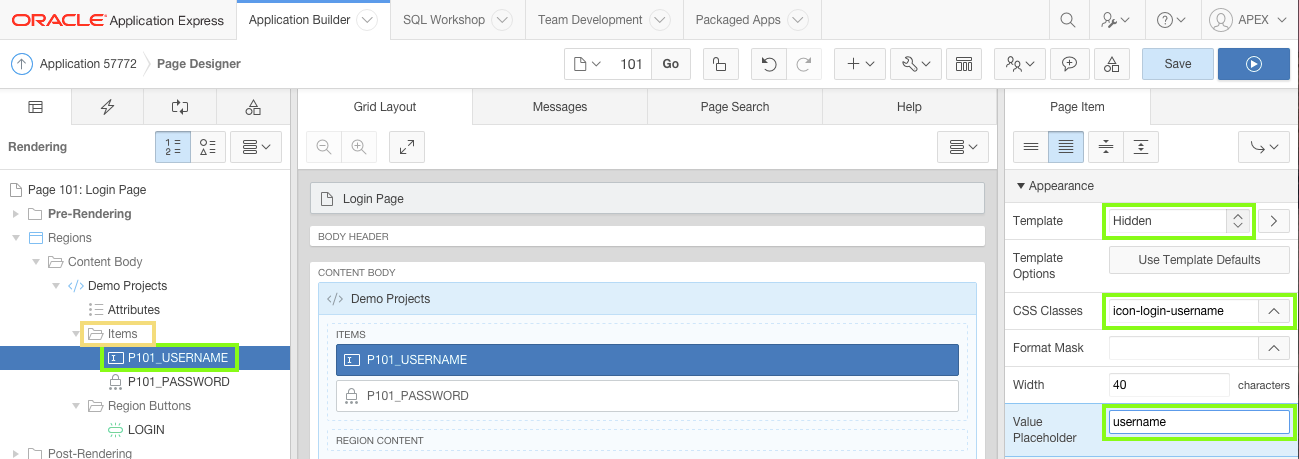Click the Undo icon in toolbar
This screenshot has width=1299, height=459.
coord(768,64)
